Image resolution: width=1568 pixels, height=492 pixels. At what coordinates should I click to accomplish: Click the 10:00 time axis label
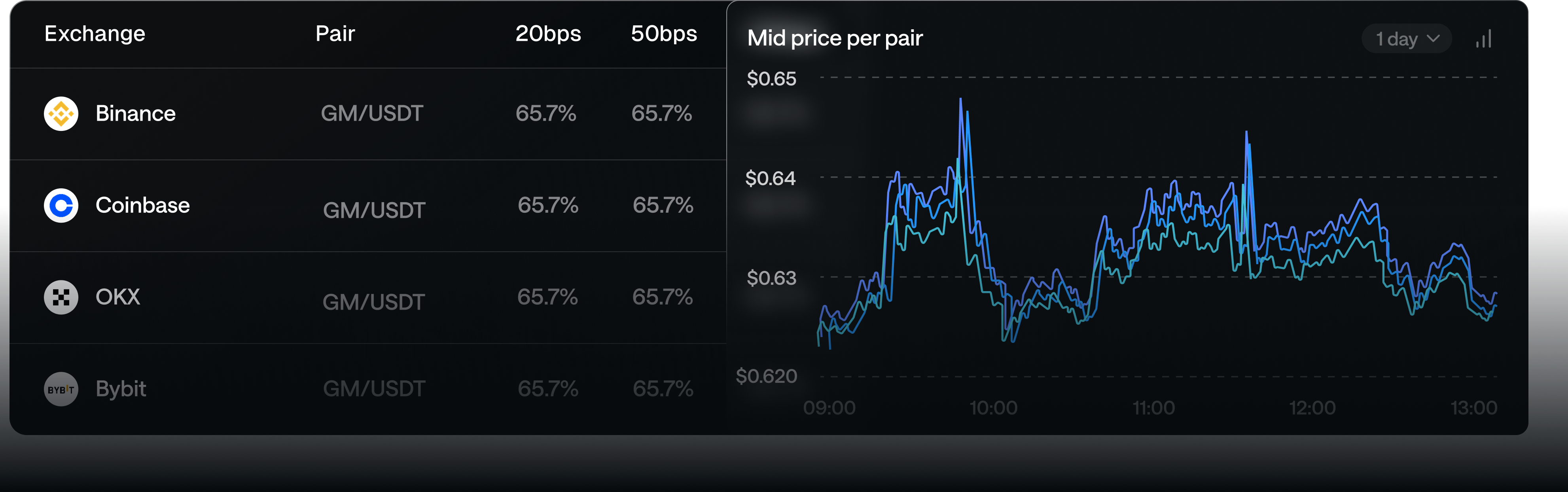pos(993,408)
